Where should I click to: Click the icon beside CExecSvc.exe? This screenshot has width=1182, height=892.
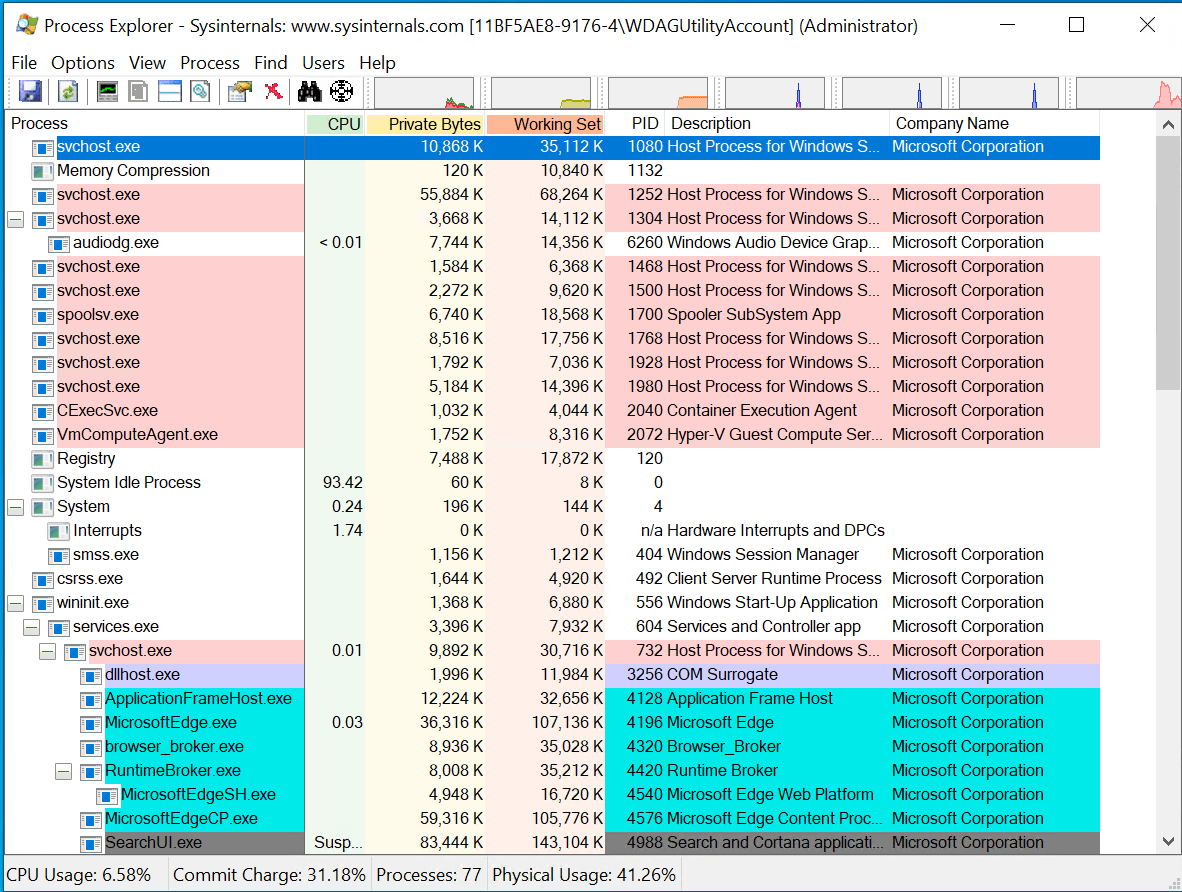(x=43, y=412)
